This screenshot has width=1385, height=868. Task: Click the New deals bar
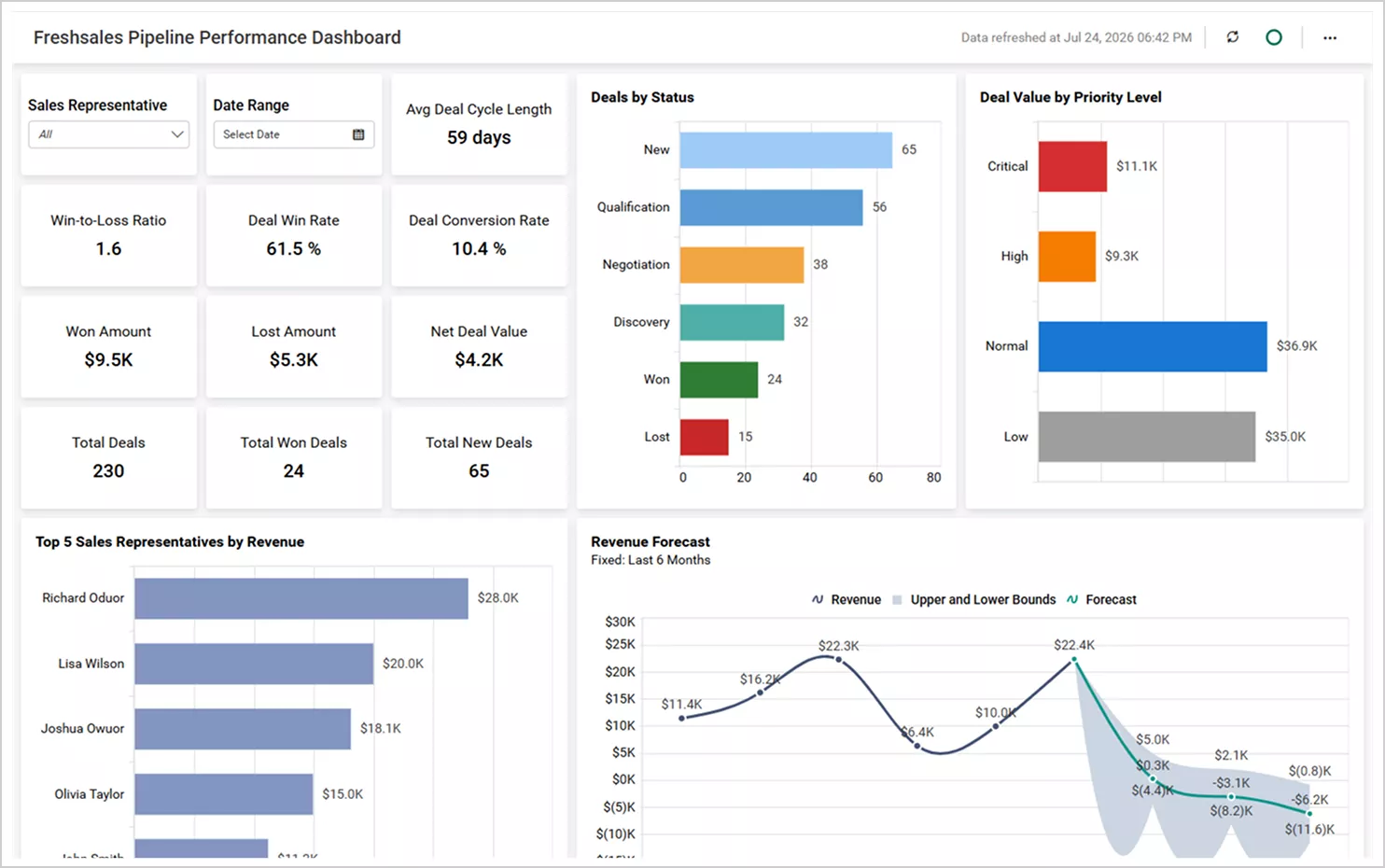point(786,149)
